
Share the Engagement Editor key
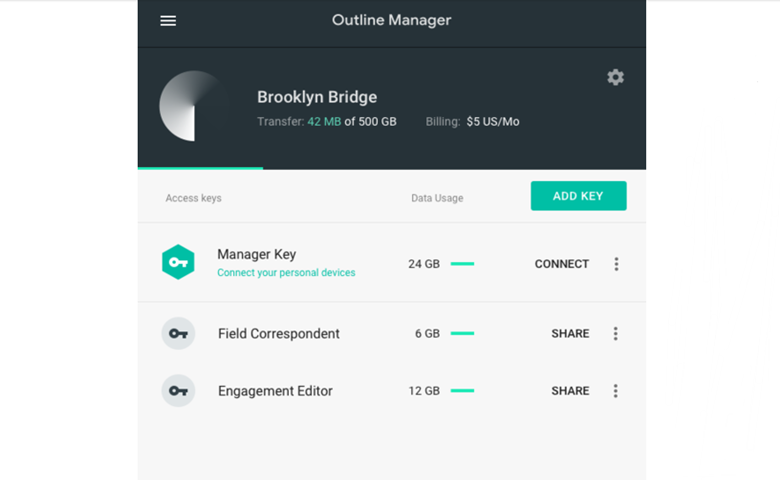(570, 391)
